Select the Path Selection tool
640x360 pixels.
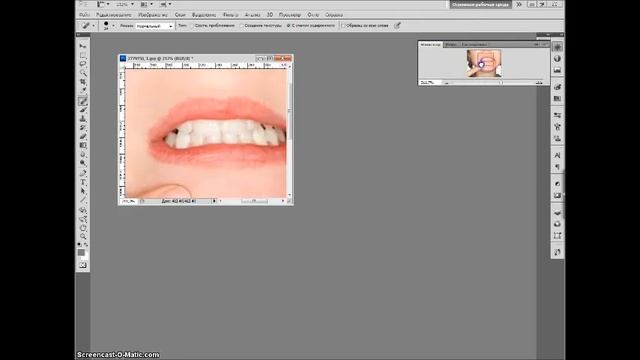[x=83, y=191]
